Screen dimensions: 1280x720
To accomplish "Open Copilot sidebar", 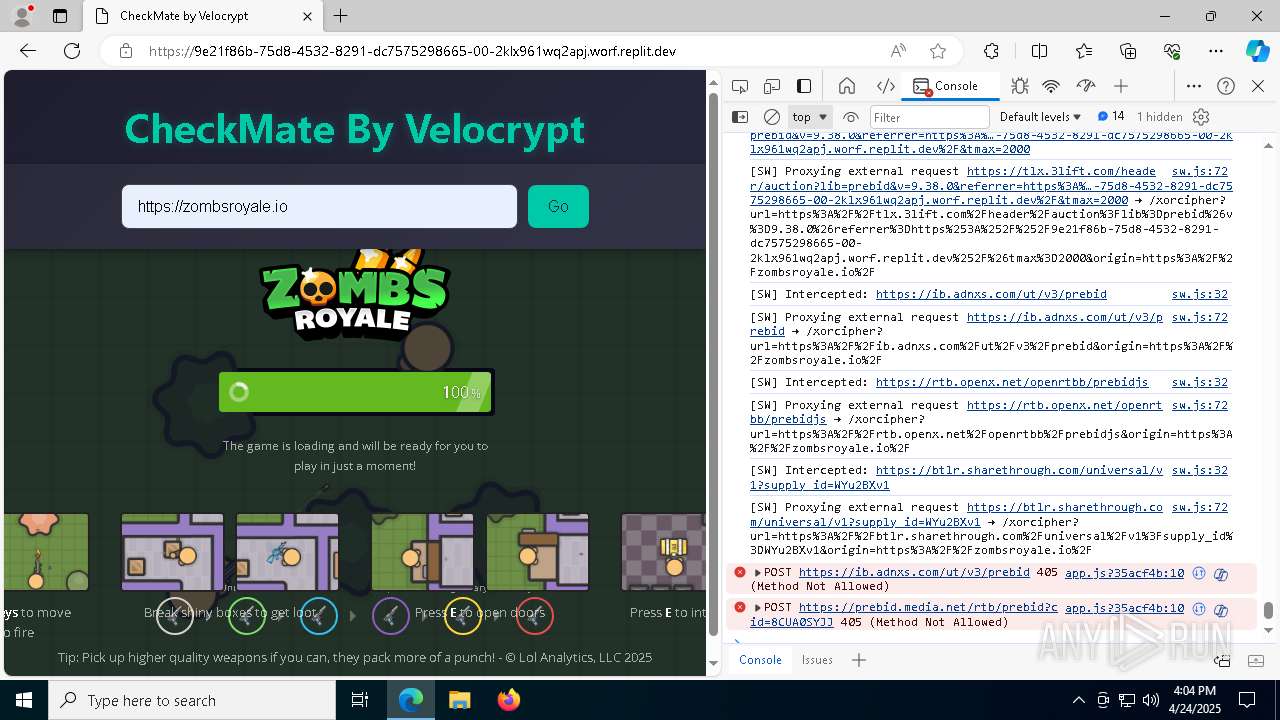I will [x=1257, y=51].
